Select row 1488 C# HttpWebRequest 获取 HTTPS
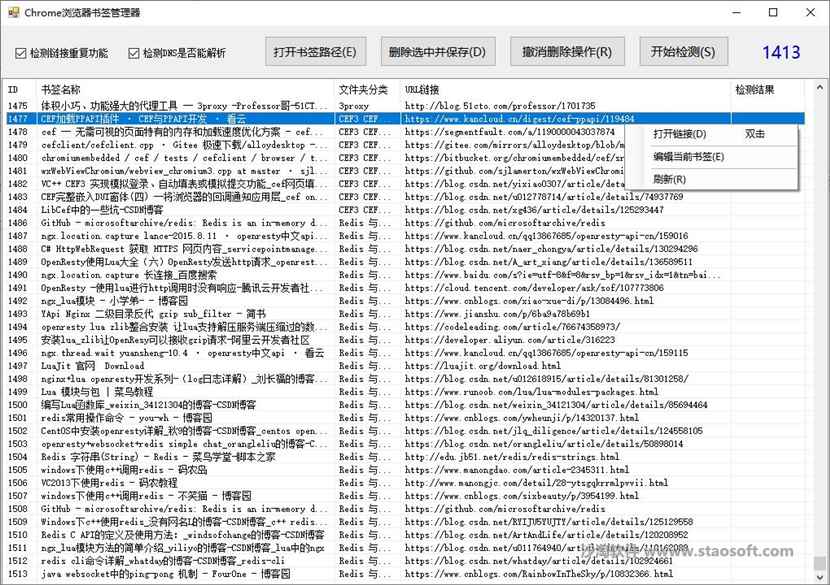The width and height of the screenshot is (830, 585). pos(404,249)
